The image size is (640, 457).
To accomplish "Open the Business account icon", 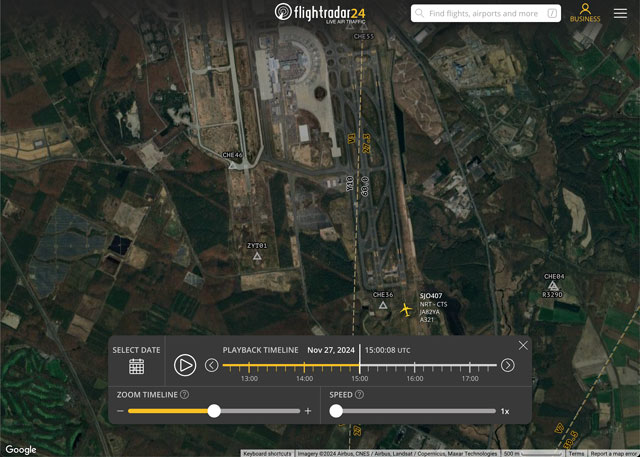I will pyautogui.click(x=585, y=13).
